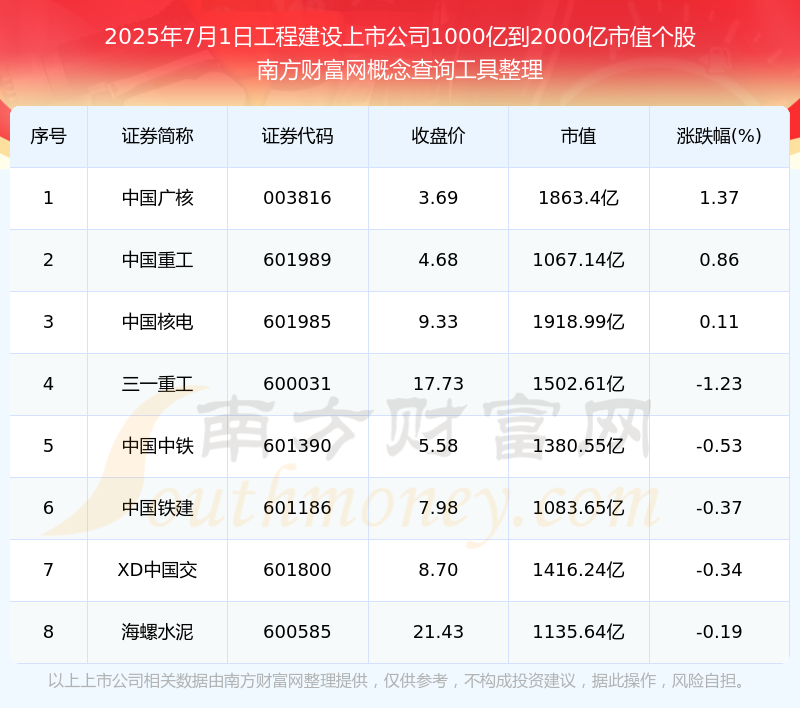Click the market value "1918.99亿"
800x708 pixels.
point(579,322)
